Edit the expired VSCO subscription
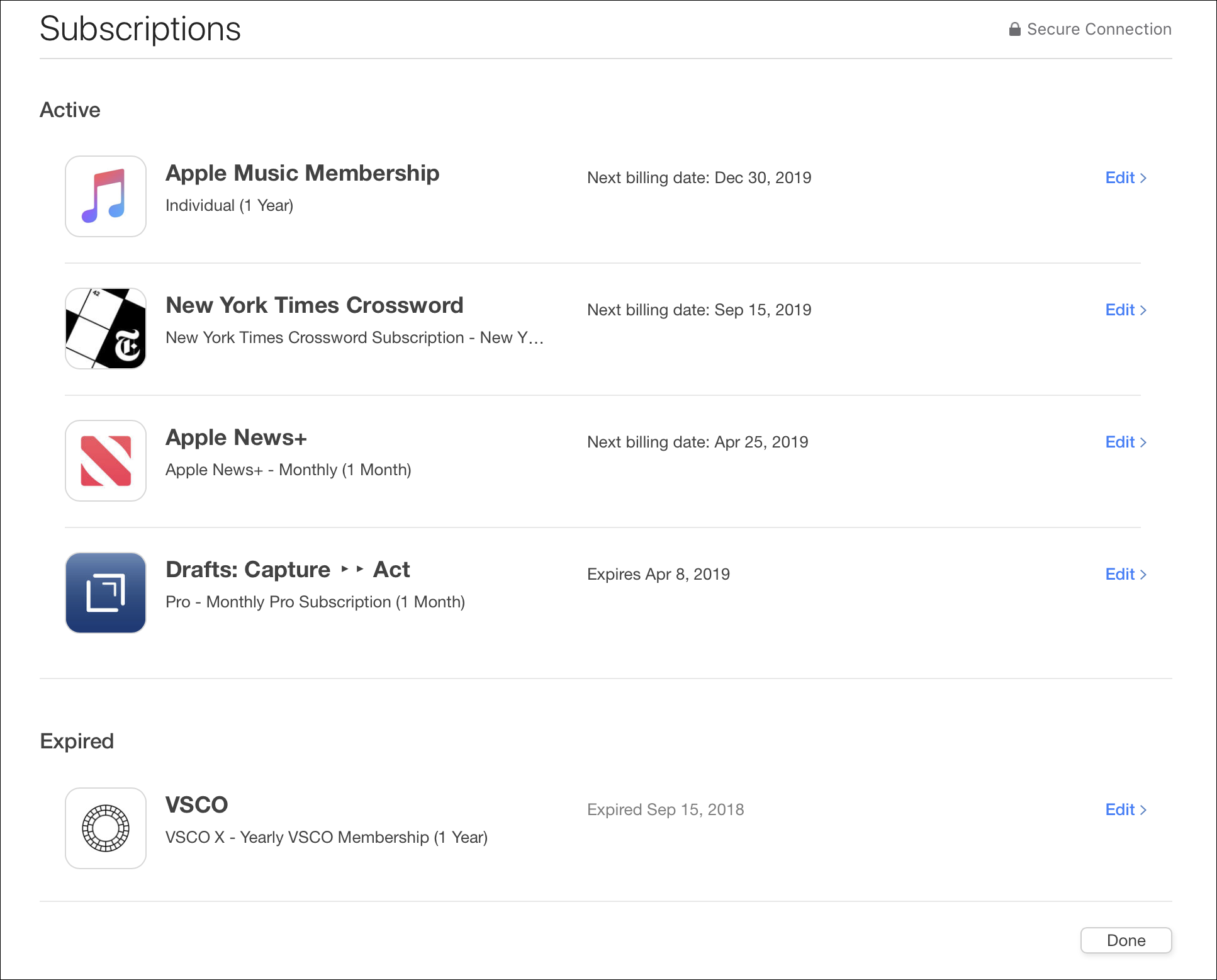This screenshot has height=980, width=1217. [x=1126, y=809]
